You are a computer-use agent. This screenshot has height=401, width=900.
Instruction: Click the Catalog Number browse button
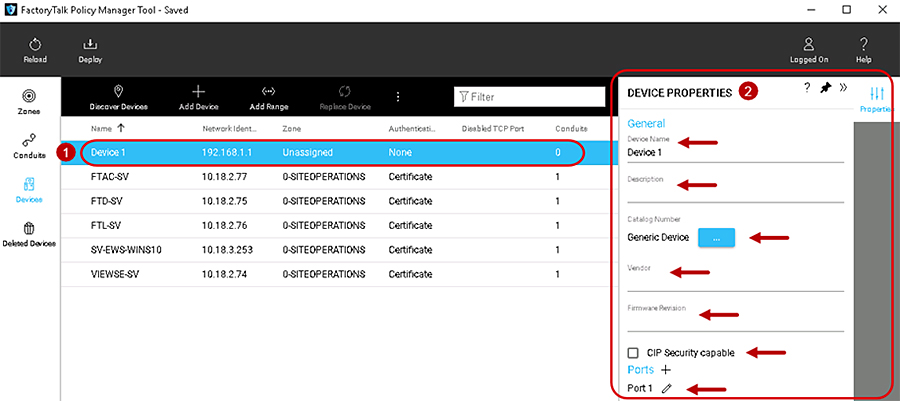click(716, 238)
